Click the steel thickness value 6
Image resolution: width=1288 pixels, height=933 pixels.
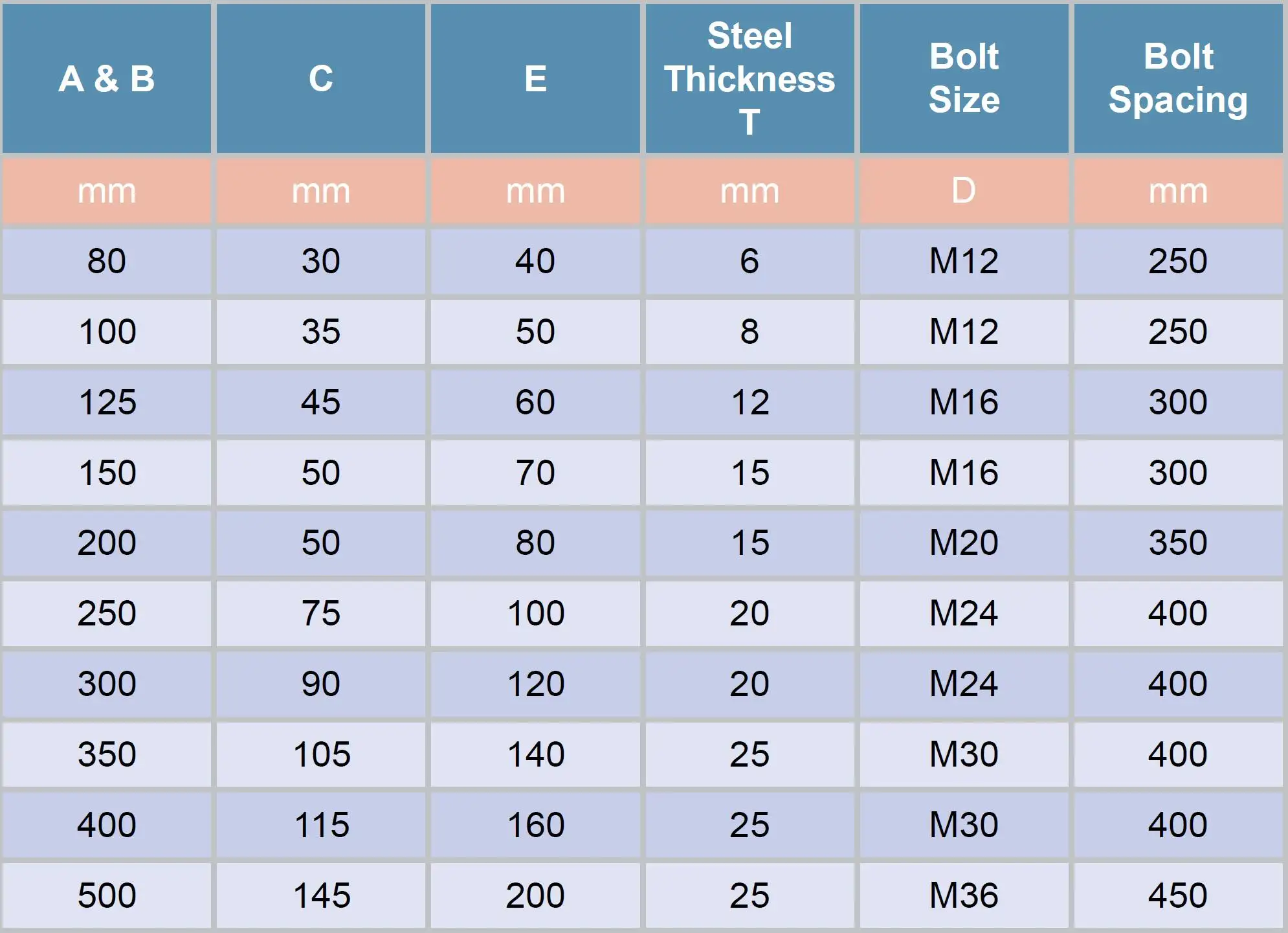(749, 261)
